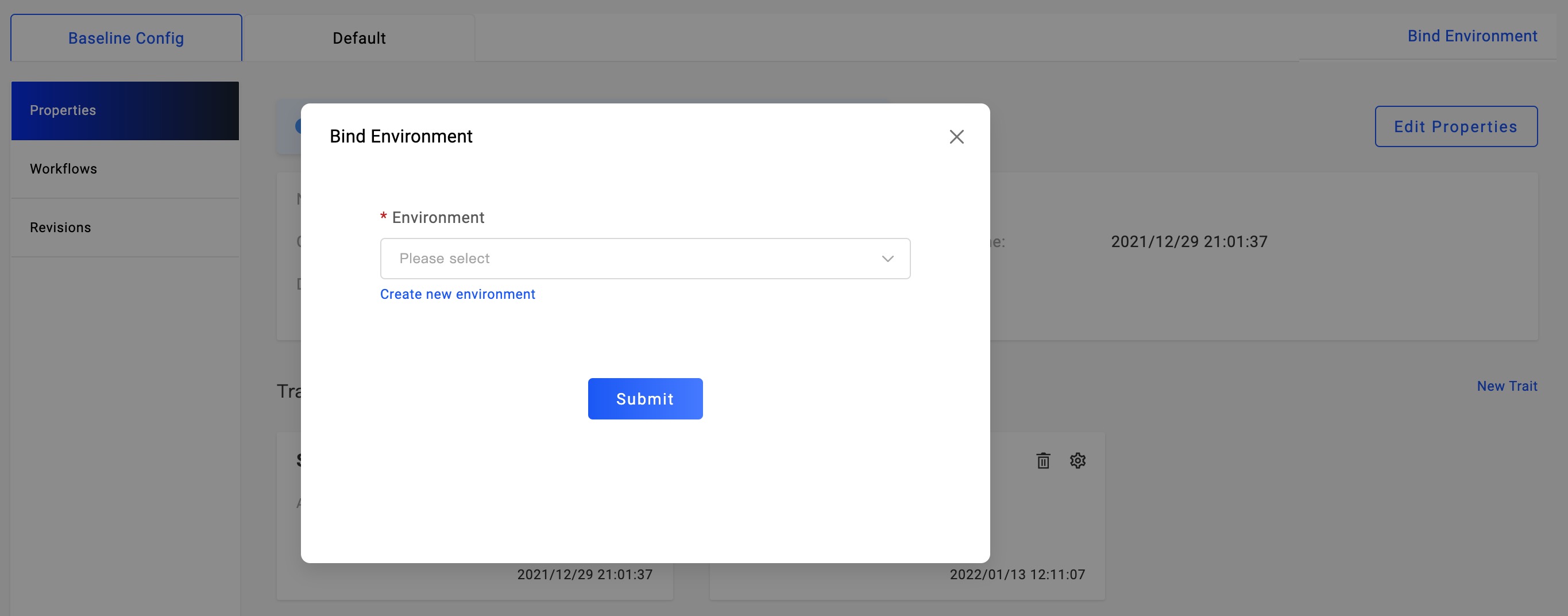This screenshot has width=1568, height=616.
Task: Switch to the Baseline Config tab
Action: point(126,38)
